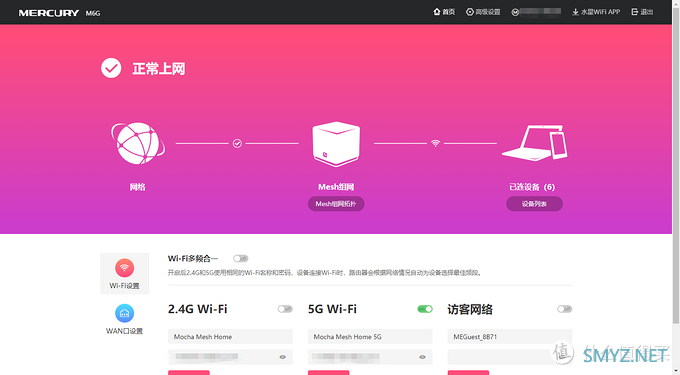680x375 pixels.
Task: Click the 网络 label
Action: point(137,187)
